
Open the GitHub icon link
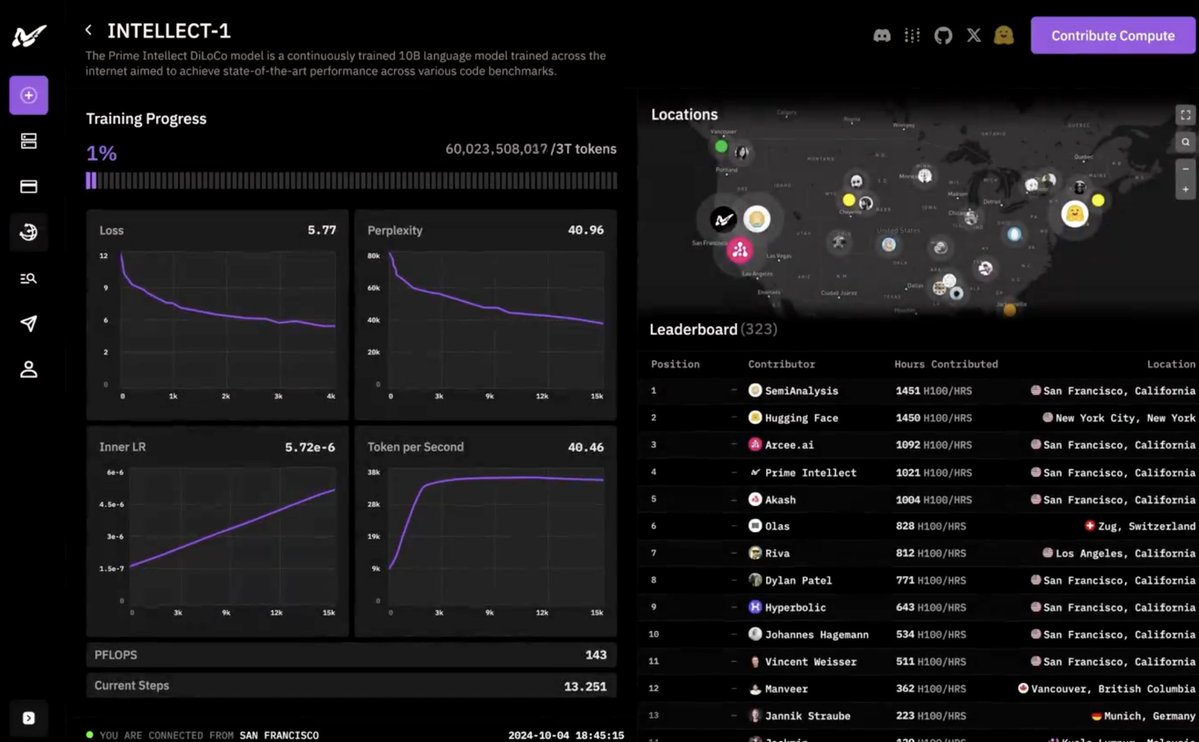point(943,35)
